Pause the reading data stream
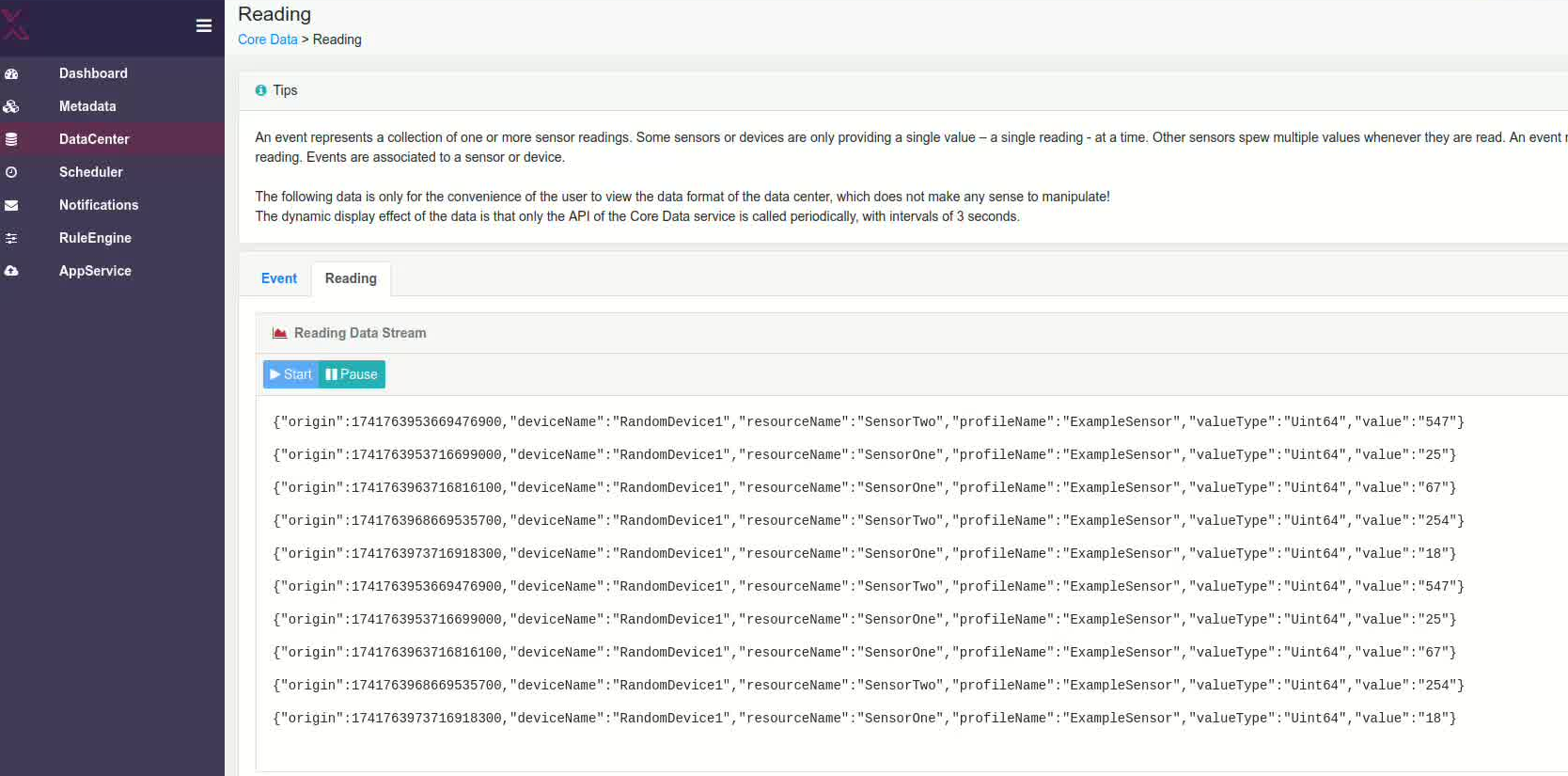 352,374
